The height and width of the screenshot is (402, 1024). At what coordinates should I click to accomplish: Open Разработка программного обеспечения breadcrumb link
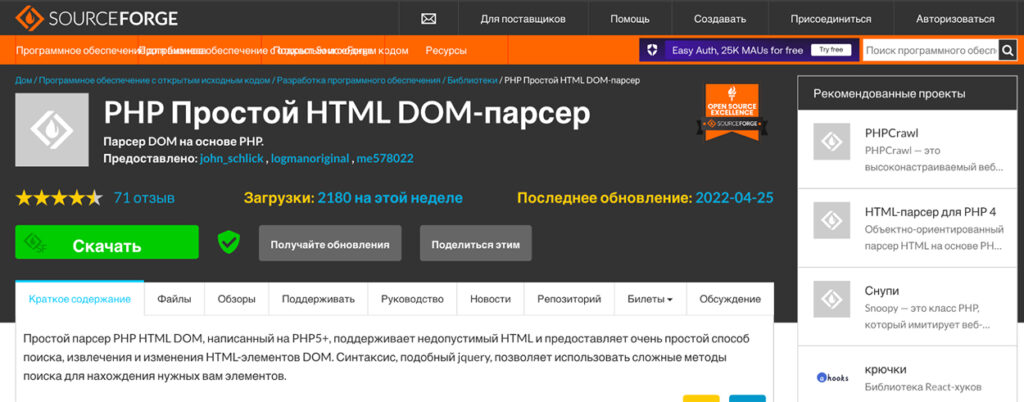coord(359,81)
